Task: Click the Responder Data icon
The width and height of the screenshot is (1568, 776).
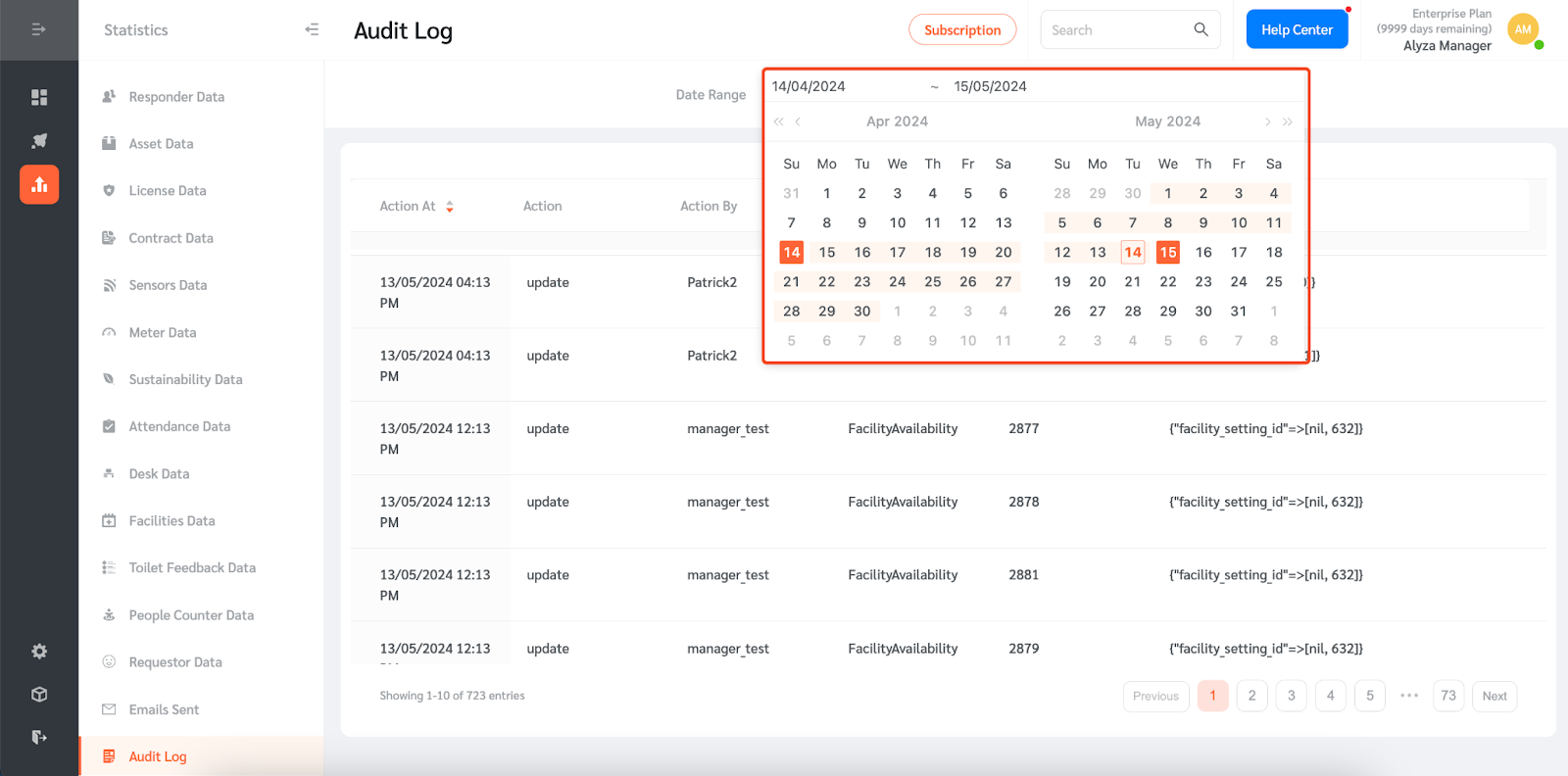Action: point(109,96)
